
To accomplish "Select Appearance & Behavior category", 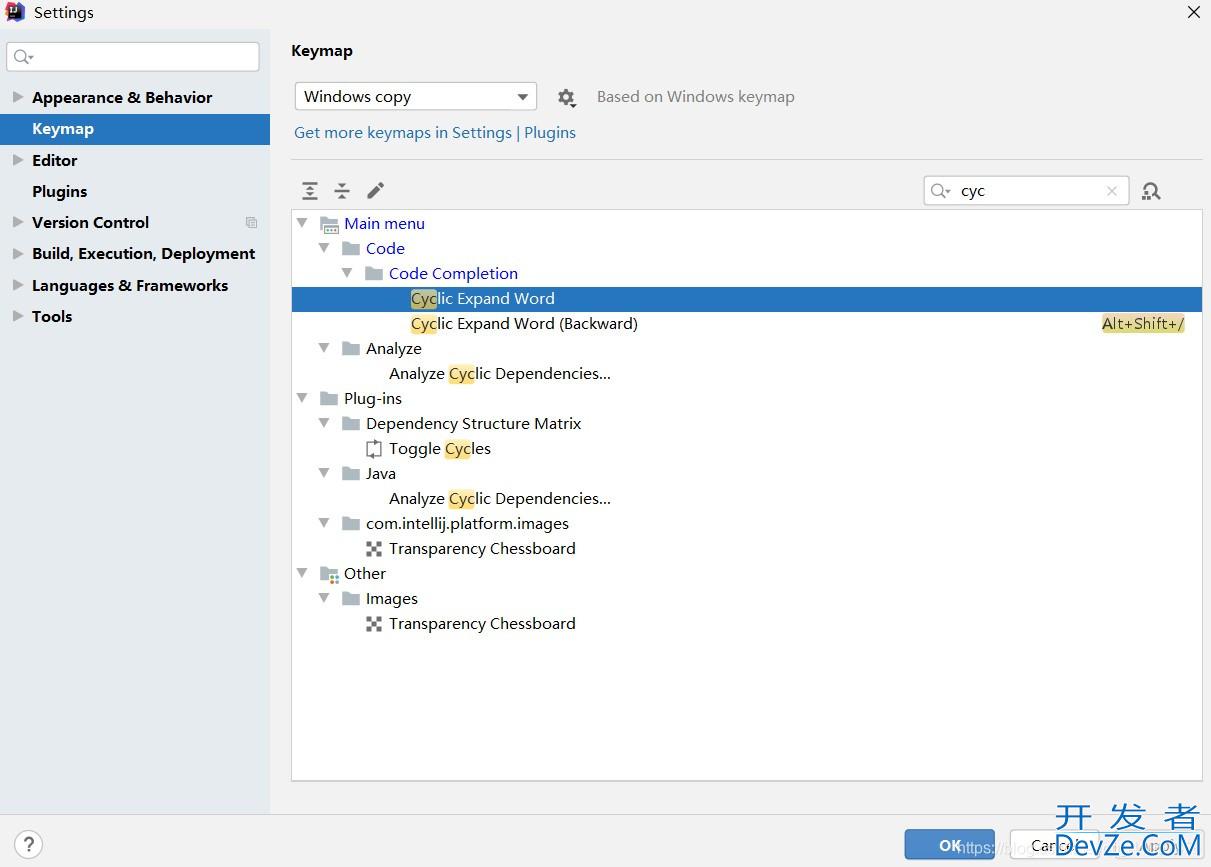I will [x=122, y=97].
